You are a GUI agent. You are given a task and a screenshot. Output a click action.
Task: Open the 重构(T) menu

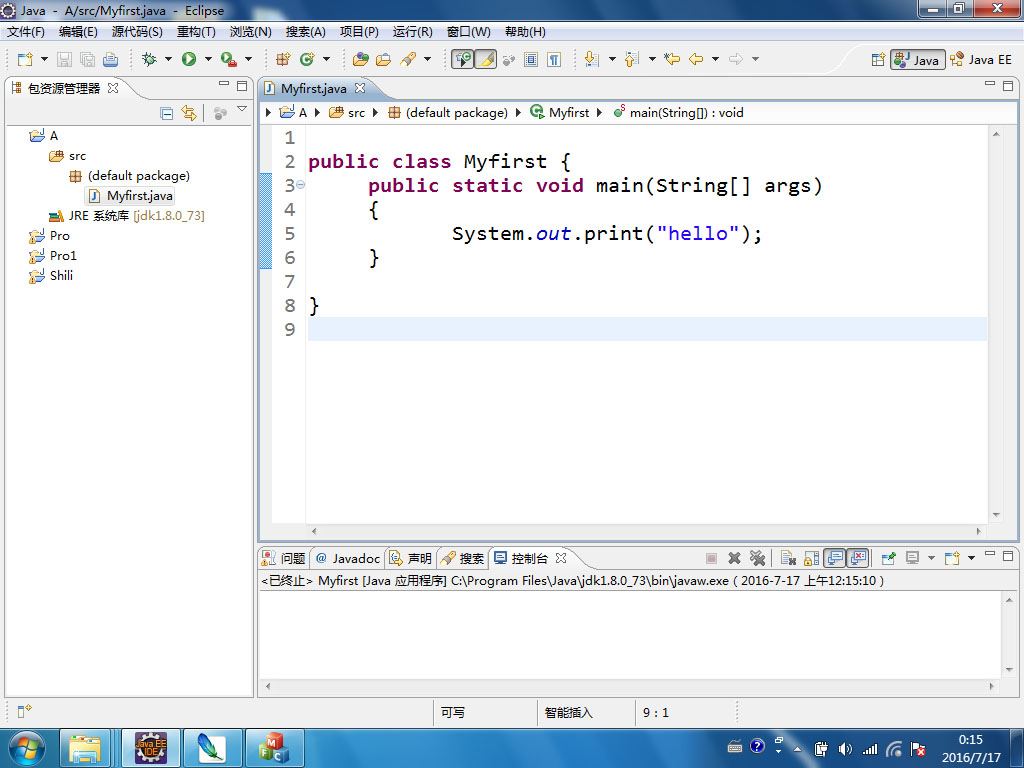pos(196,32)
